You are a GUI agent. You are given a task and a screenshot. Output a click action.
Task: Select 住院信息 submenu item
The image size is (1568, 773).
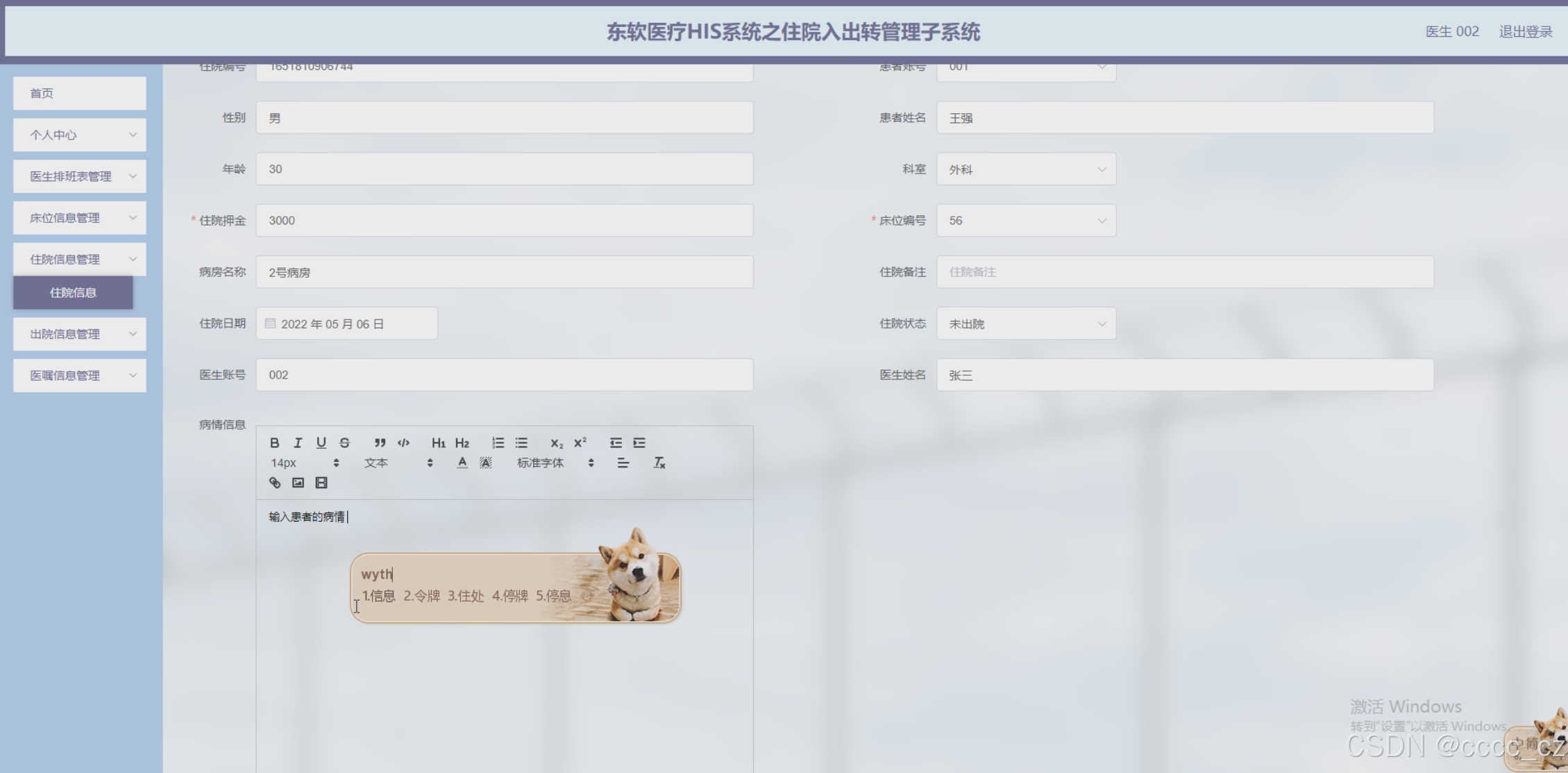pyautogui.click(x=73, y=292)
